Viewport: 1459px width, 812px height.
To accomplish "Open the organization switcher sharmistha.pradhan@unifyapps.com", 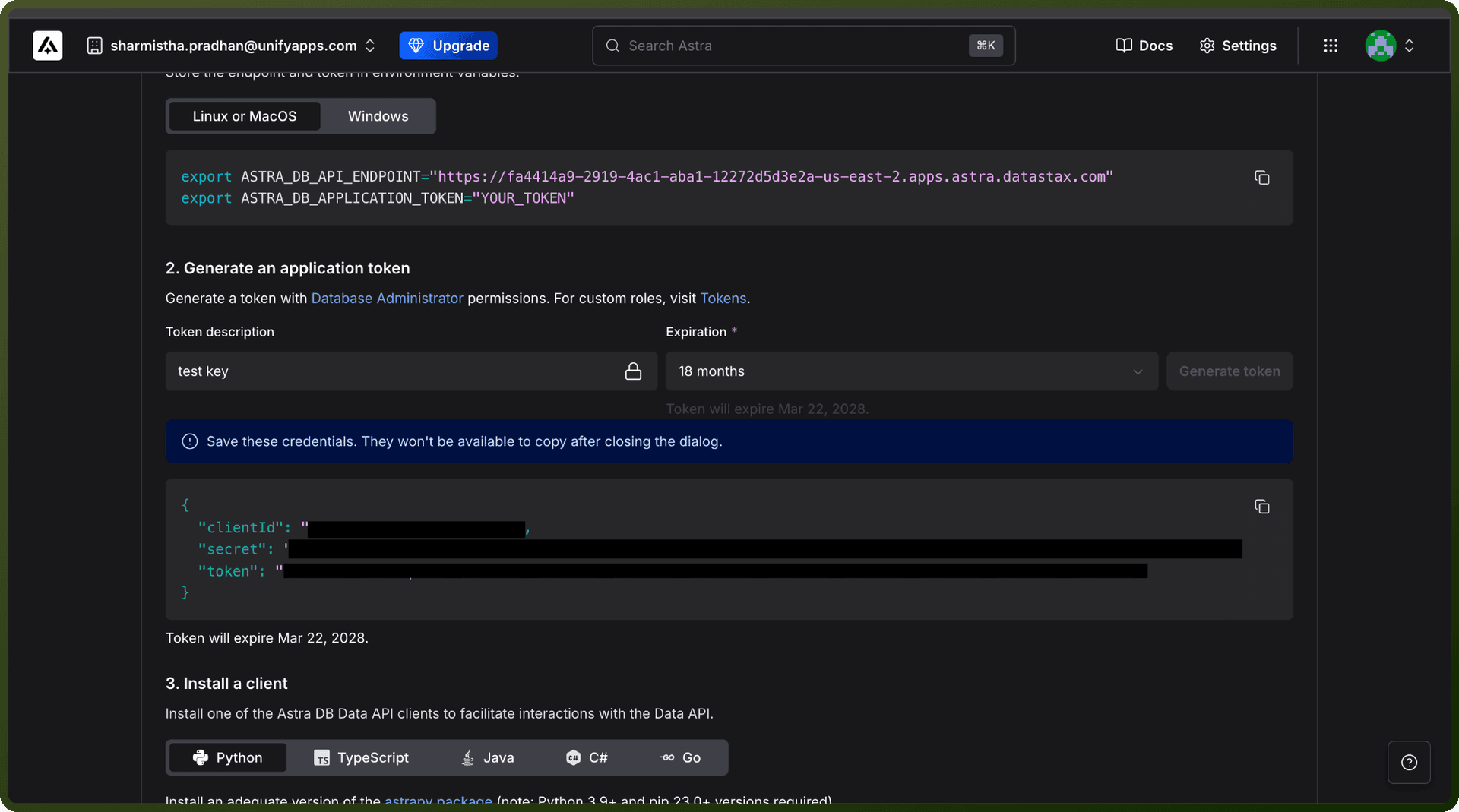I will (232, 46).
